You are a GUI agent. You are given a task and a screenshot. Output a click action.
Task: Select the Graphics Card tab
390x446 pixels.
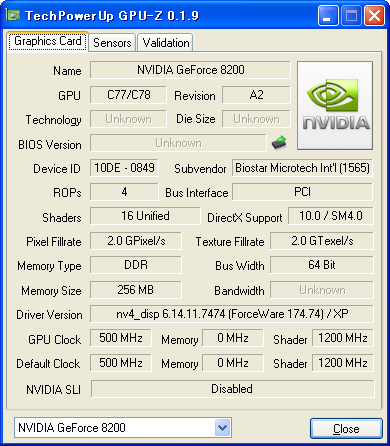48,41
